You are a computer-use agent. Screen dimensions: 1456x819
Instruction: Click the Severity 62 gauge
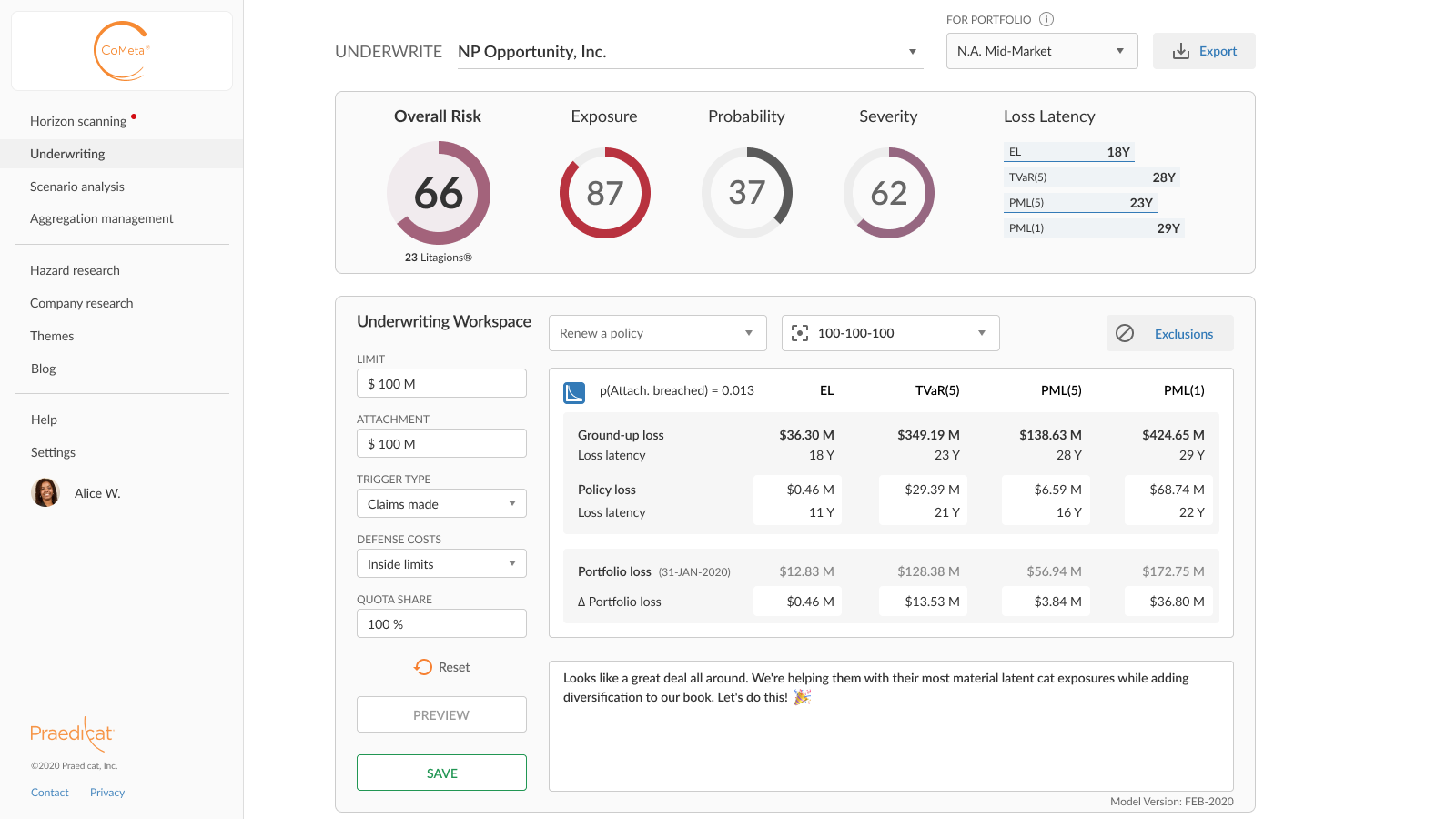pyautogui.click(x=889, y=193)
